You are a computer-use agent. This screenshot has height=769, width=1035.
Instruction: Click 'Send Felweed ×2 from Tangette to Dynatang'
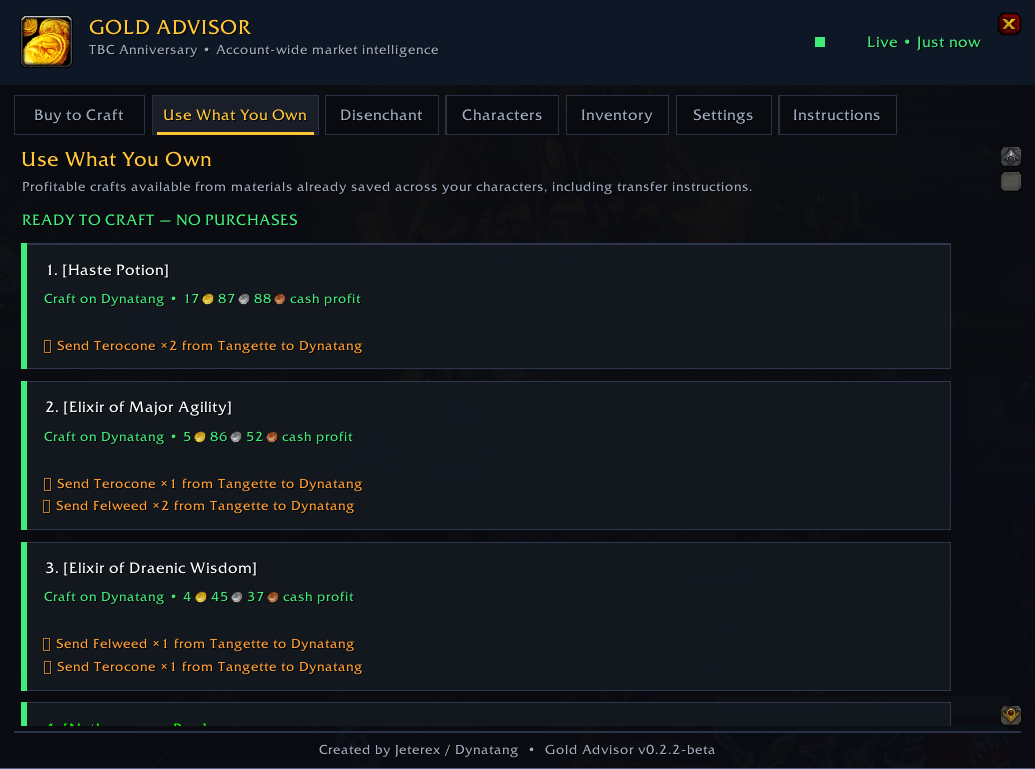click(x=205, y=506)
